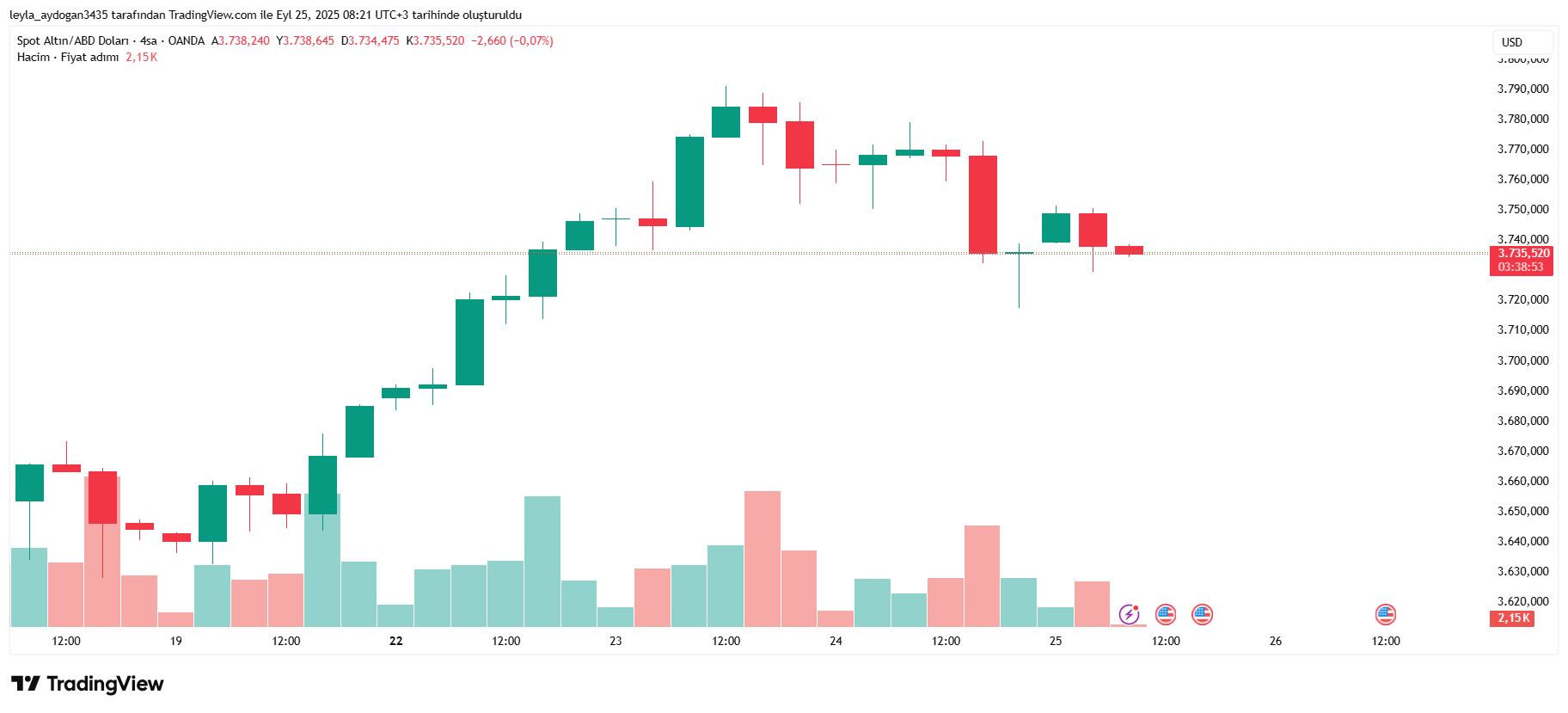1568x713 pixels.
Task: Click the red 2,15K label on price axis
Action: (x=1512, y=618)
